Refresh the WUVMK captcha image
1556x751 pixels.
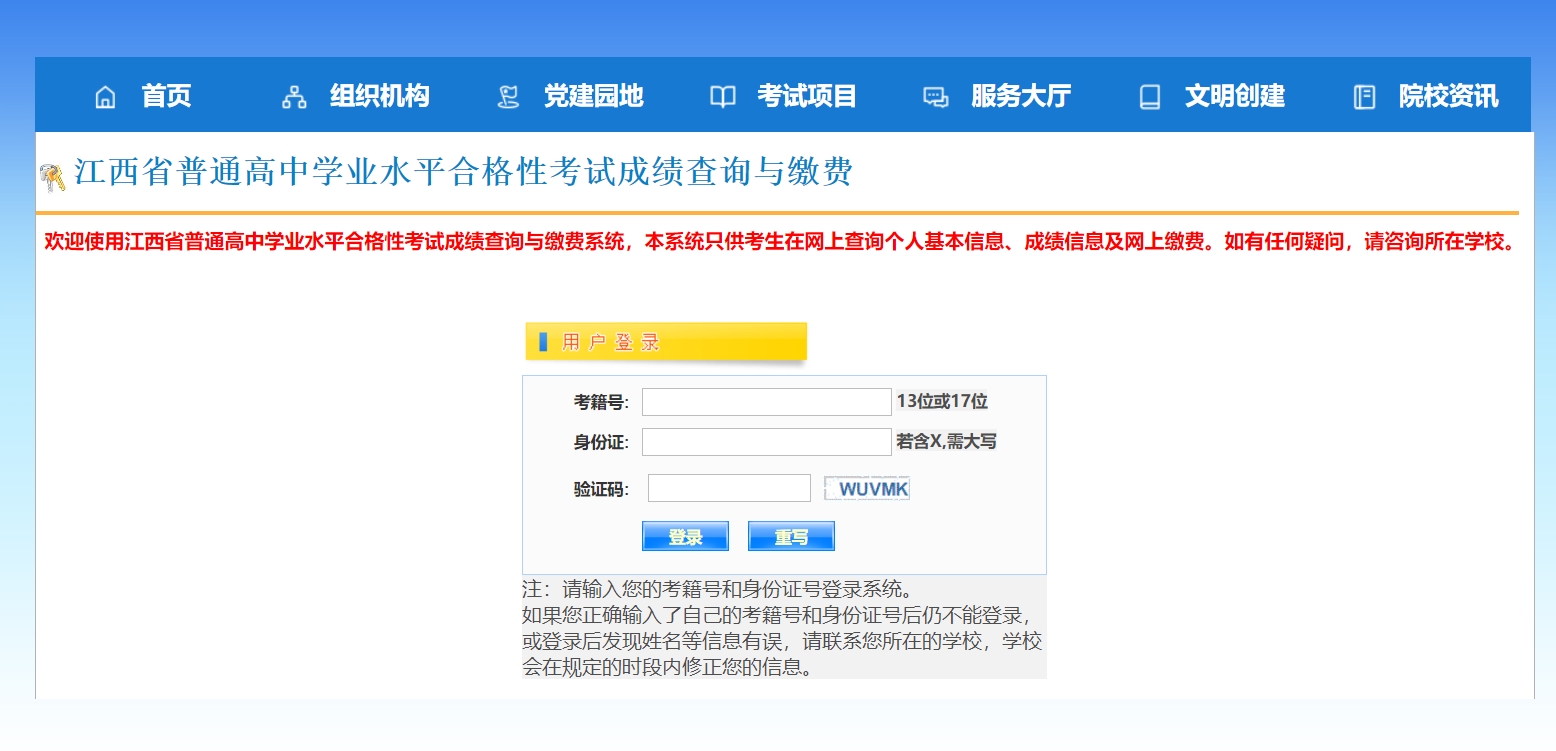click(x=867, y=489)
